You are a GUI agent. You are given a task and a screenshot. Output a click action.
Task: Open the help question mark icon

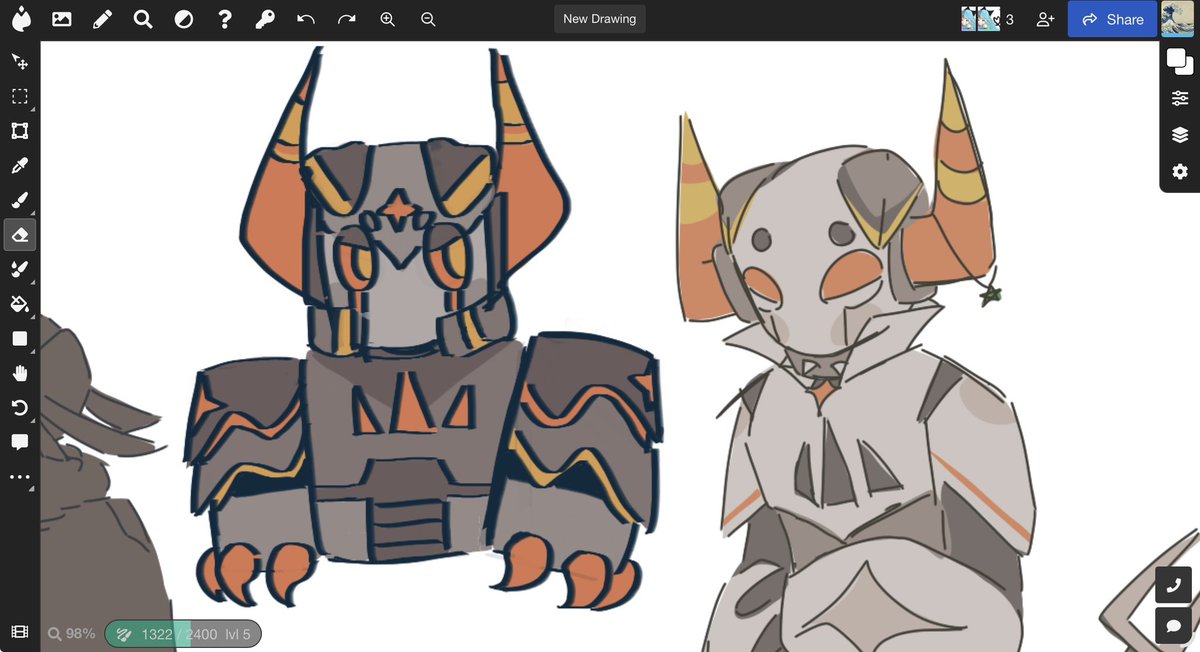click(225, 19)
